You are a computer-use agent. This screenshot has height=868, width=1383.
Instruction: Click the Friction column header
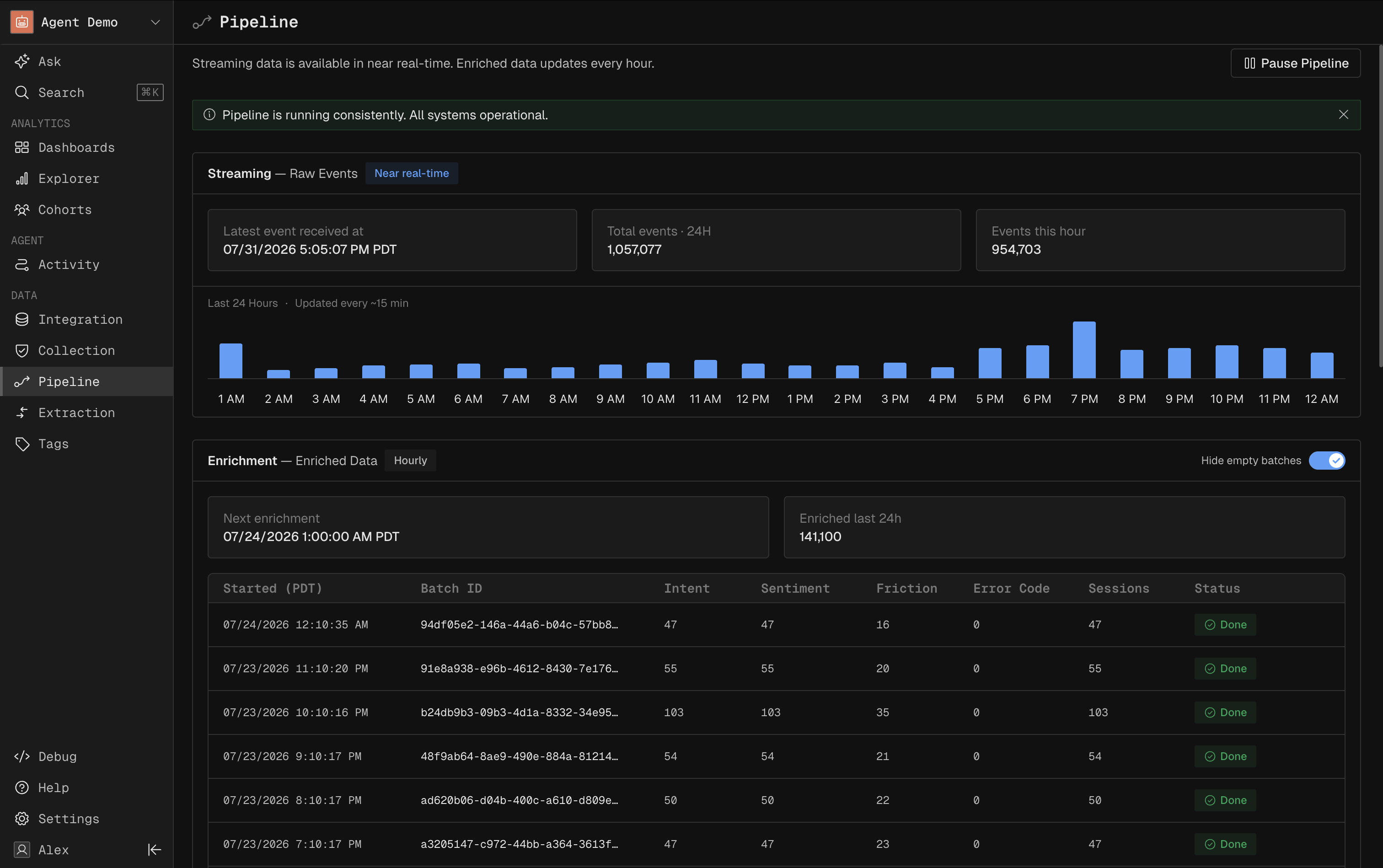point(906,589)
